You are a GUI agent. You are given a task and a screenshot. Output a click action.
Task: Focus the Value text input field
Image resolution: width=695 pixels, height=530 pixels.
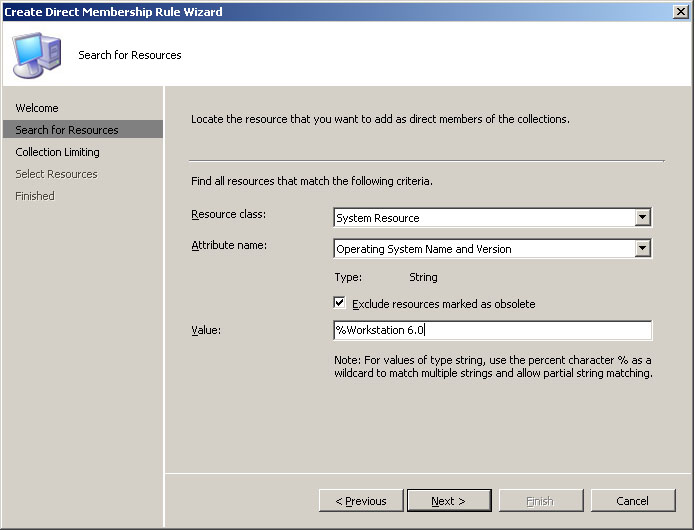(492, 330)
